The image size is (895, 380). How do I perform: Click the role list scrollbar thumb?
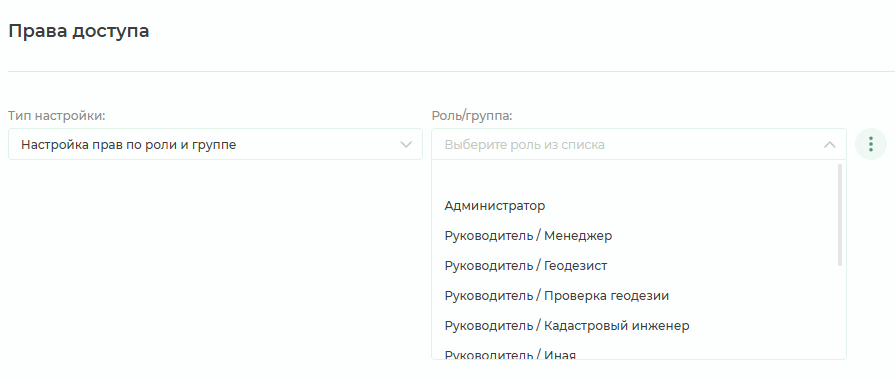point(840,215)
